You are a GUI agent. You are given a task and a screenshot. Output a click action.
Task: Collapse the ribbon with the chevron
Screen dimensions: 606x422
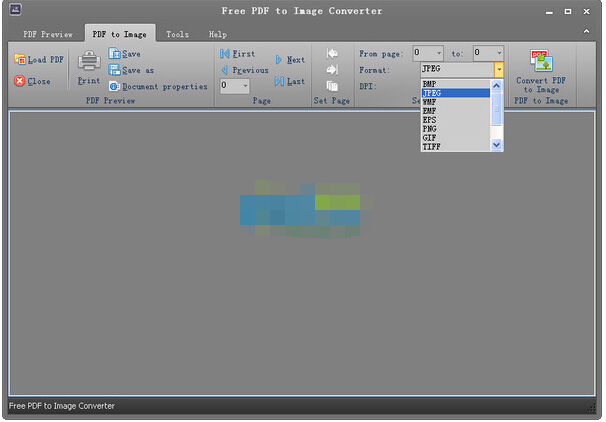[x=586, y=31]
